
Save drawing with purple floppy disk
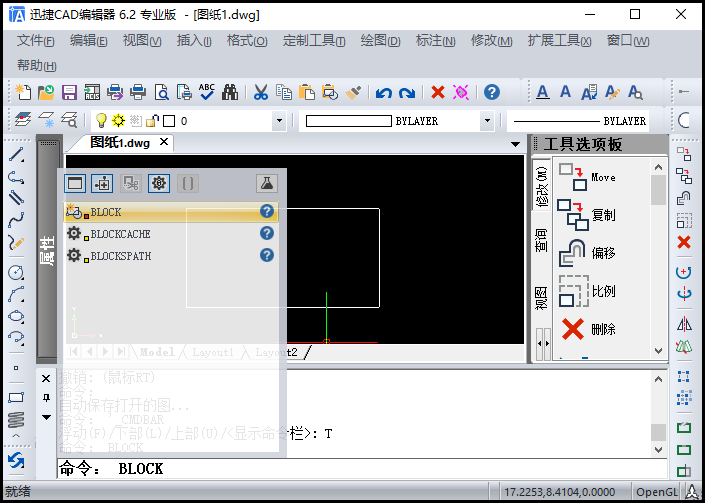(x=69, y=92)
